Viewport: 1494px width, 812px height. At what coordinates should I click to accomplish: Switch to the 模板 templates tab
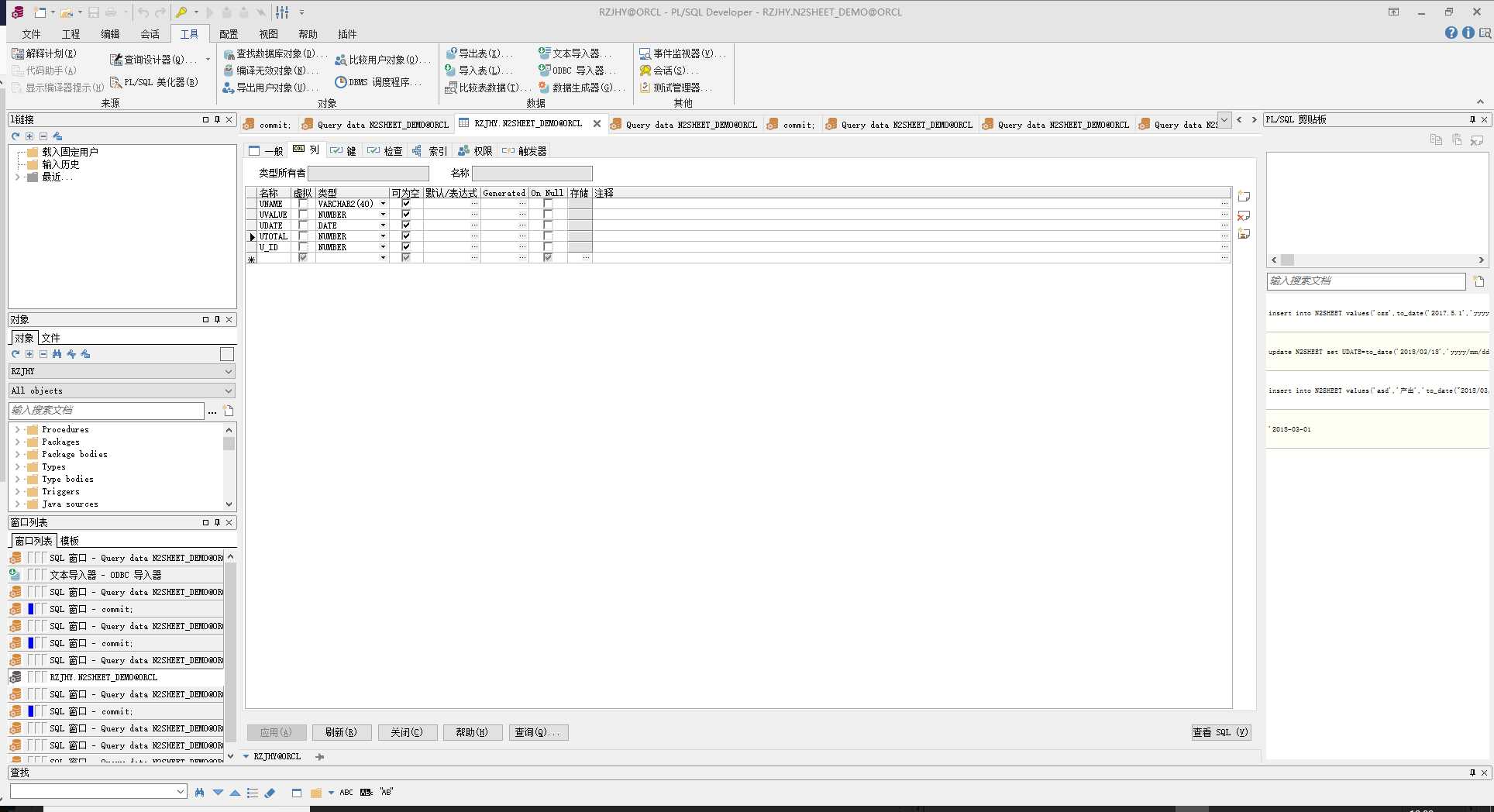pos(70,541)
